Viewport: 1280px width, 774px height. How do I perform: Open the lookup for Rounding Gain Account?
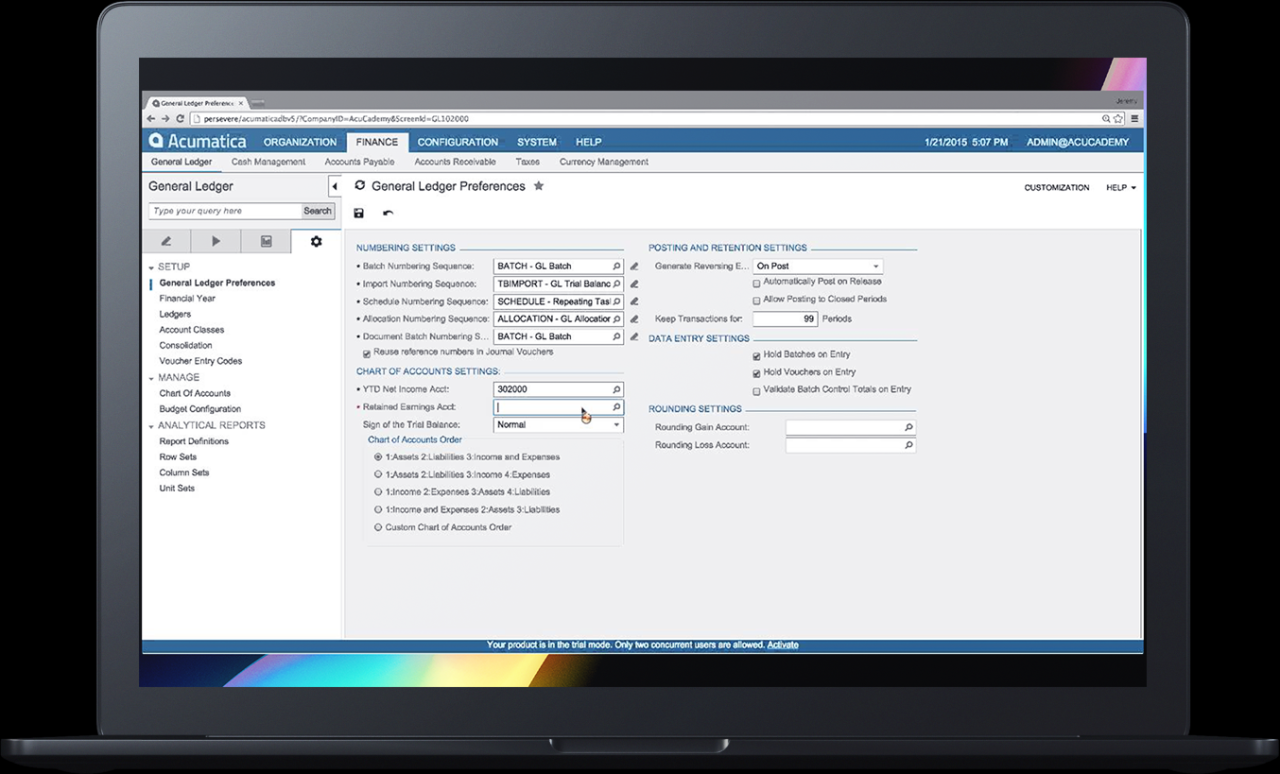click(x=907, y=426)
